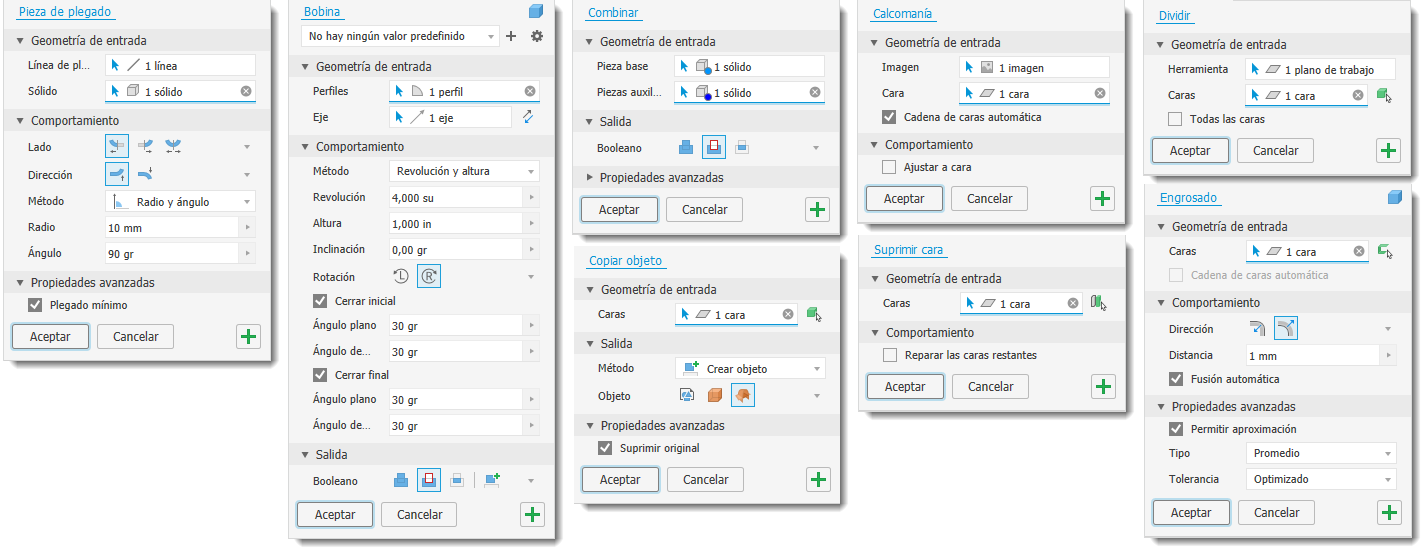1422x551 pixels.
Task: Choose the counterclockwise rotation icon in Bobina
Action: 401,275
